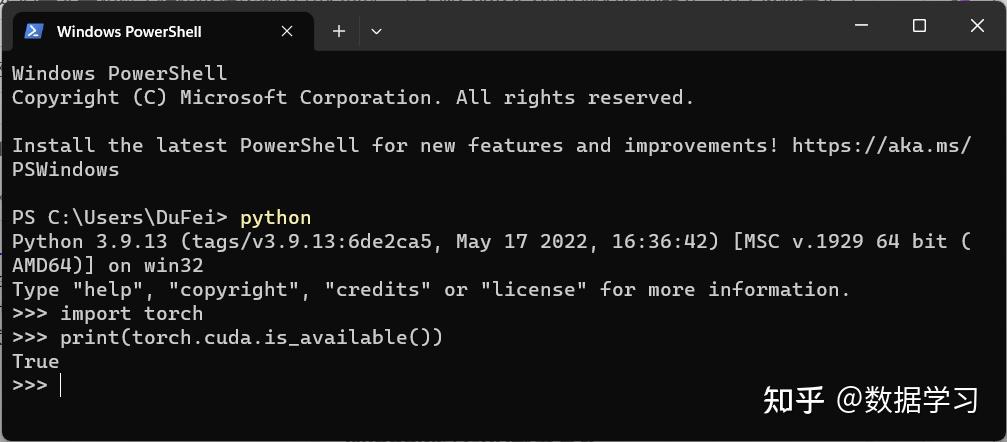Click the @数据学习 watermark text

click(907, 401)
